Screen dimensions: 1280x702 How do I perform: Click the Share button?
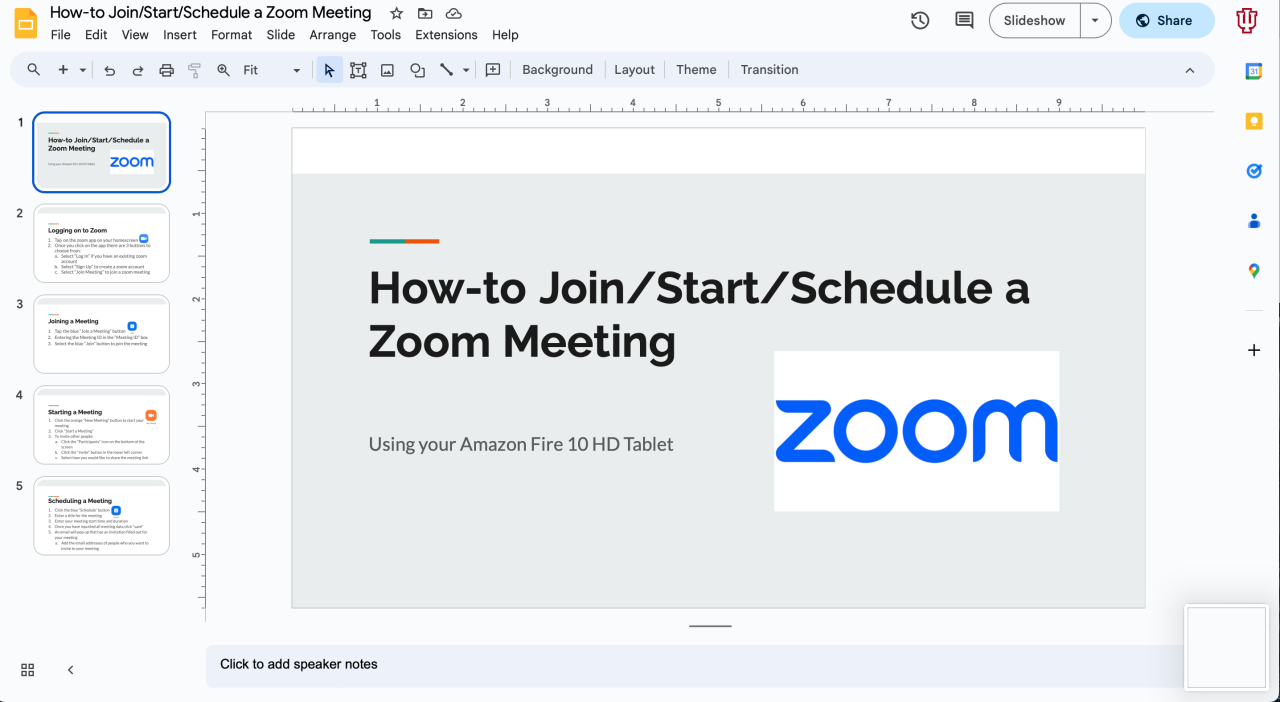pos(1166,20)
